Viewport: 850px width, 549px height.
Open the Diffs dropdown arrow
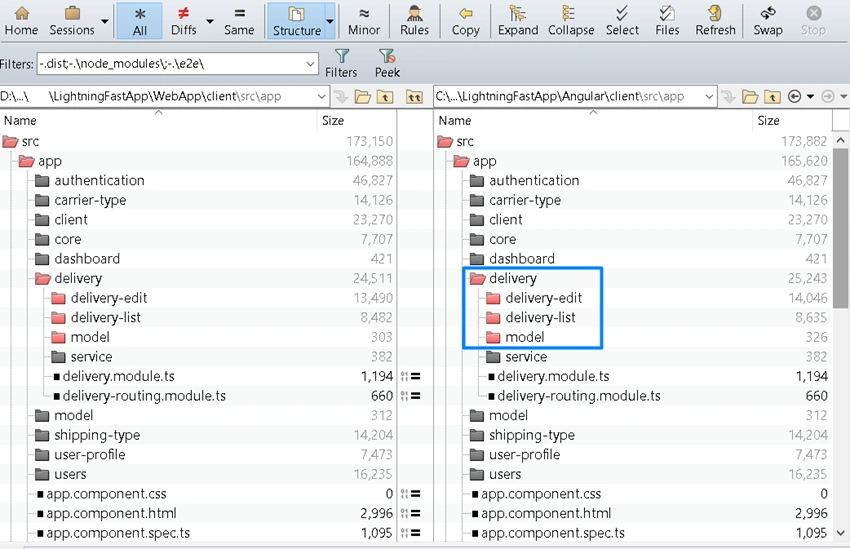point(210,22)
